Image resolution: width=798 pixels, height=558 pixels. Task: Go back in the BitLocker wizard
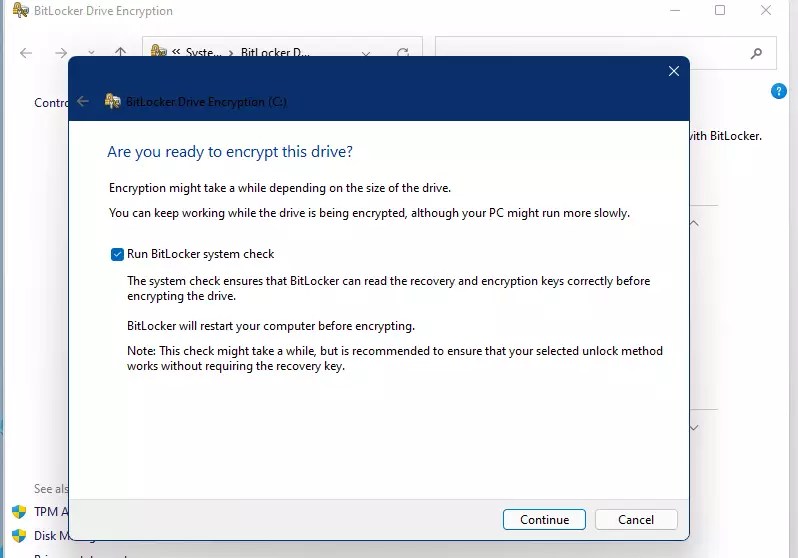(x=82, y=102)
